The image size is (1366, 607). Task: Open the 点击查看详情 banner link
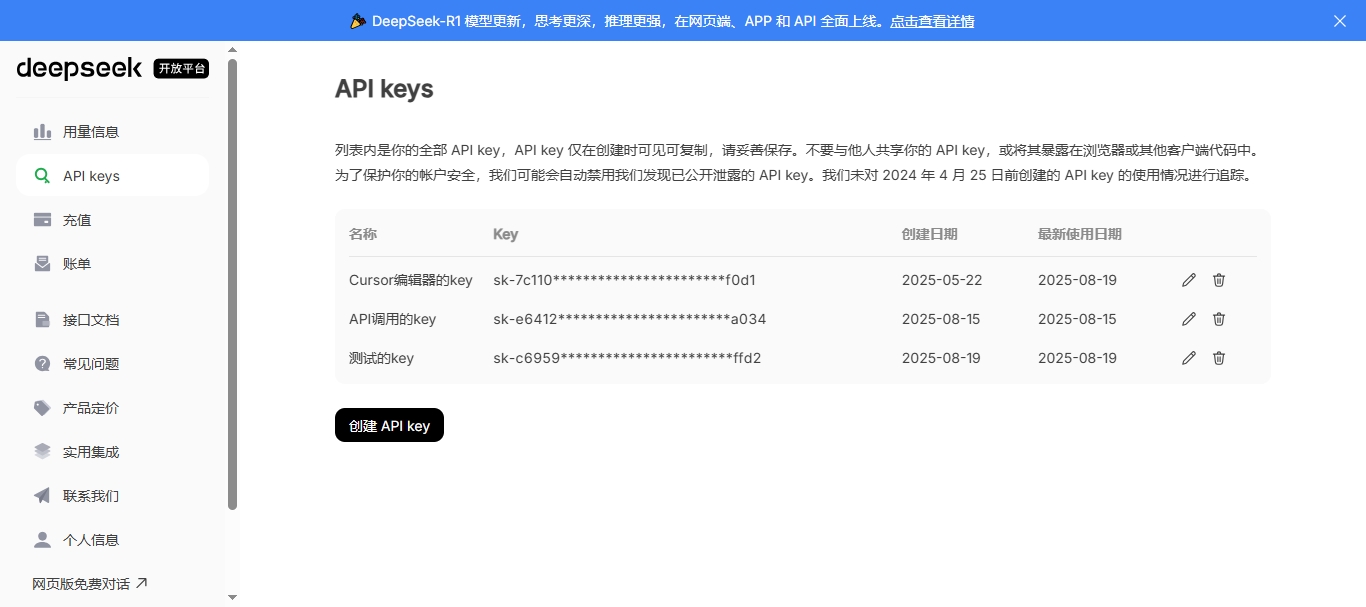coord(932,21)
